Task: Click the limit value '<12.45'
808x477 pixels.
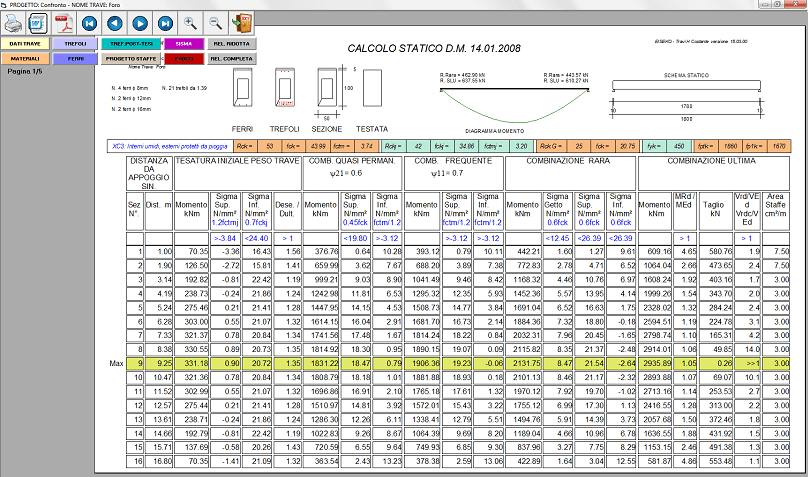Action: [x=557, y=238]
